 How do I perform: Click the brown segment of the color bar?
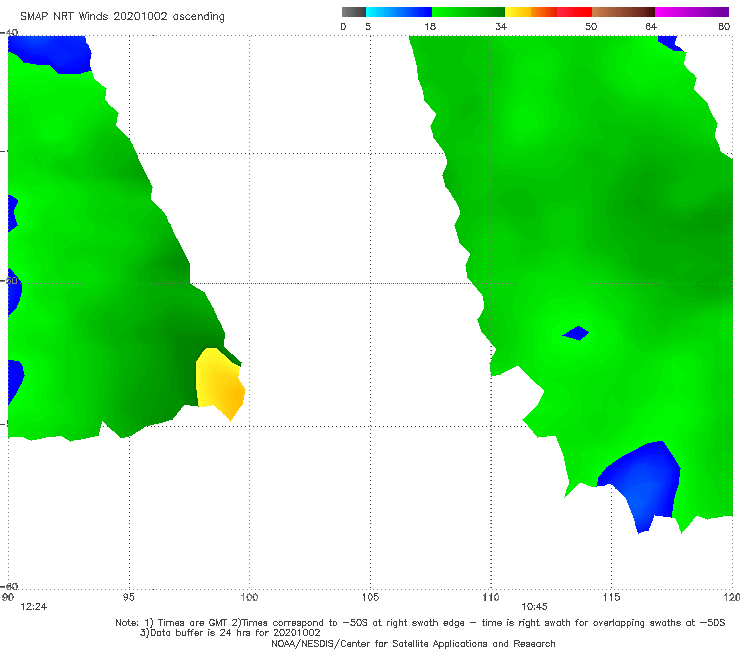tap(623, 12)
